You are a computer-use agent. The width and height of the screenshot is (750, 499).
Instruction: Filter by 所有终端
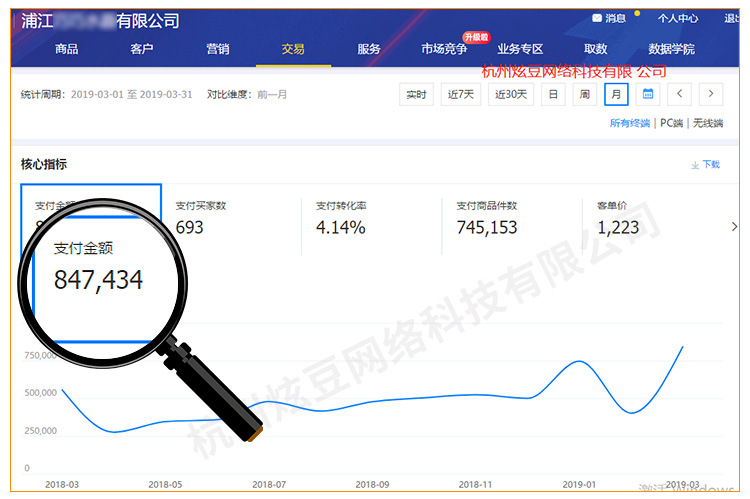629,123
